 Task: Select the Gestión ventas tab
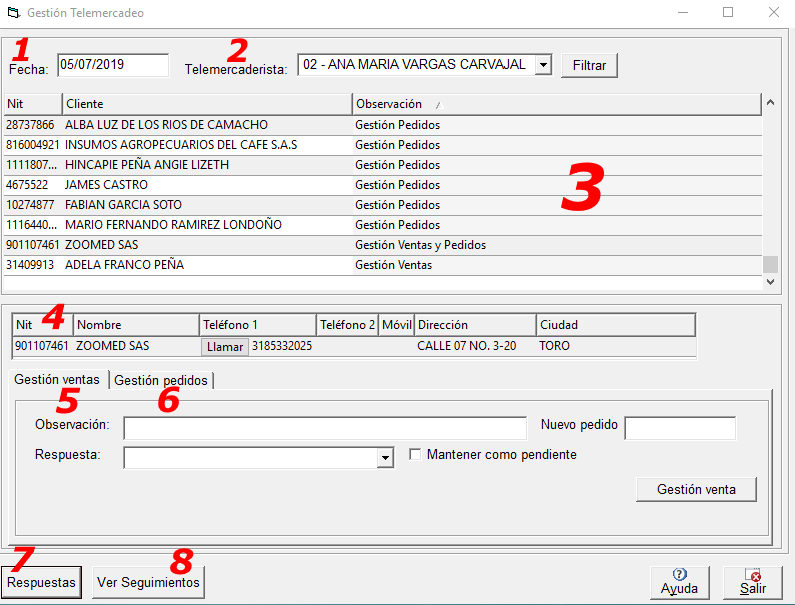[56, 380]
